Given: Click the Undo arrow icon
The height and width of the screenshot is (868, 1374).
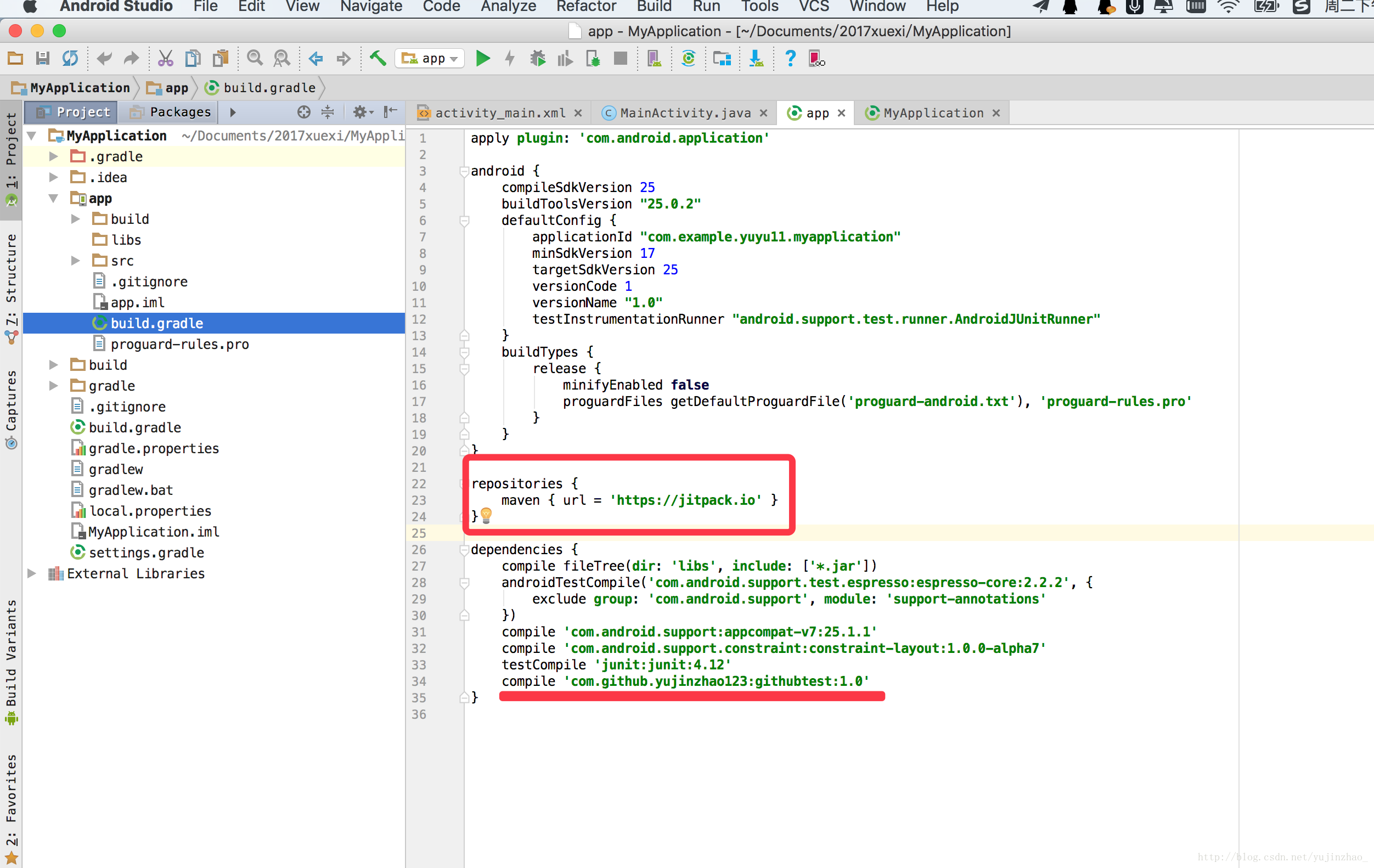Looking at the screenshot, I should (104, 58).
